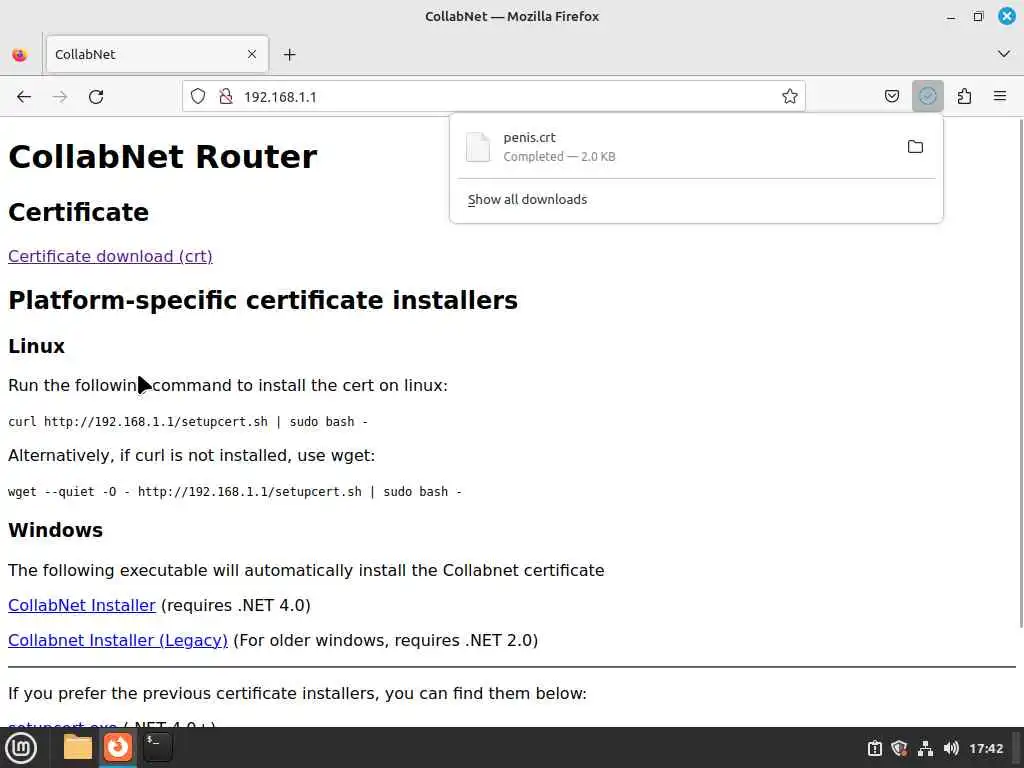The image size is (1024, 768).
Task: Bookmark this page with the star
Action: pyautogui.click(x=790, y=97)
